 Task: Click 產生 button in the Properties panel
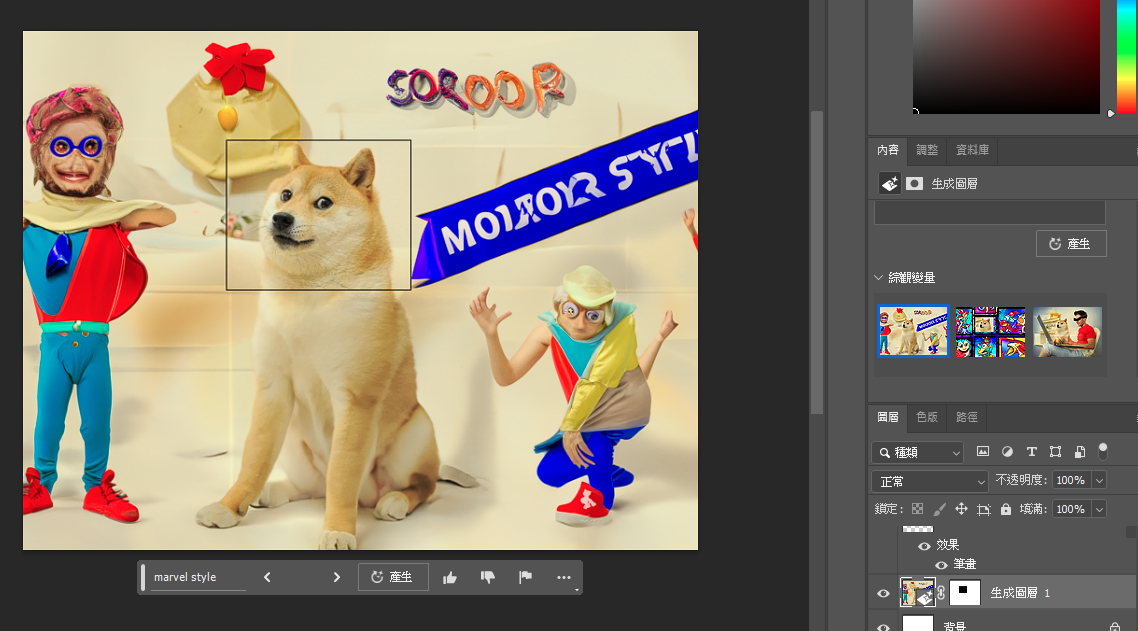tap(1071, 244)
